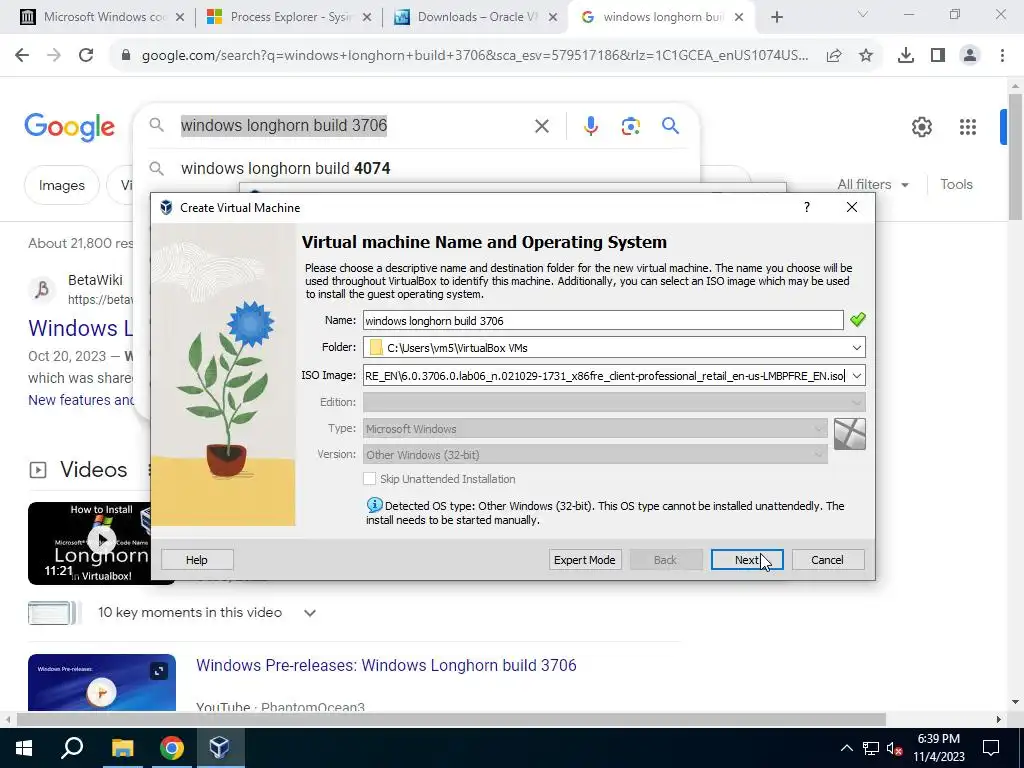Select the Images filter chip
Screen dimensions: 1024x768
tap(61, 185)
